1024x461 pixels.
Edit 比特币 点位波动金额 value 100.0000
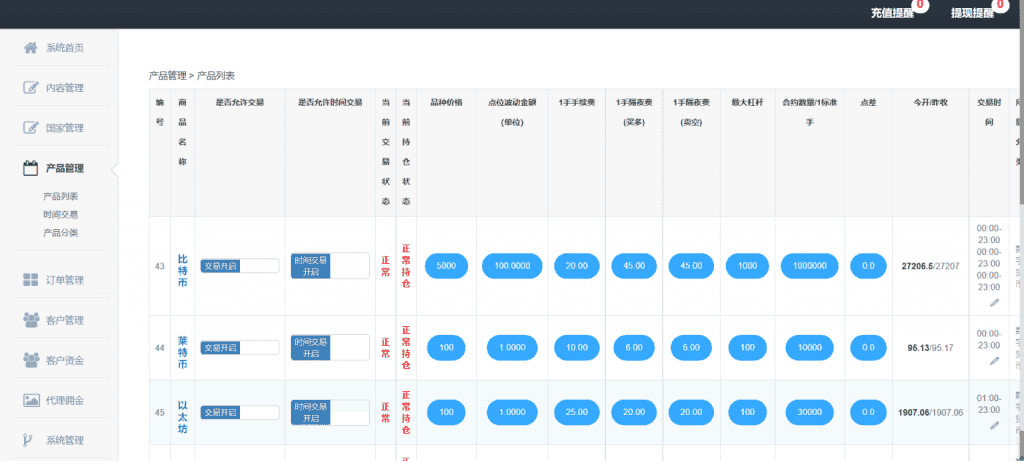point(512,266)
